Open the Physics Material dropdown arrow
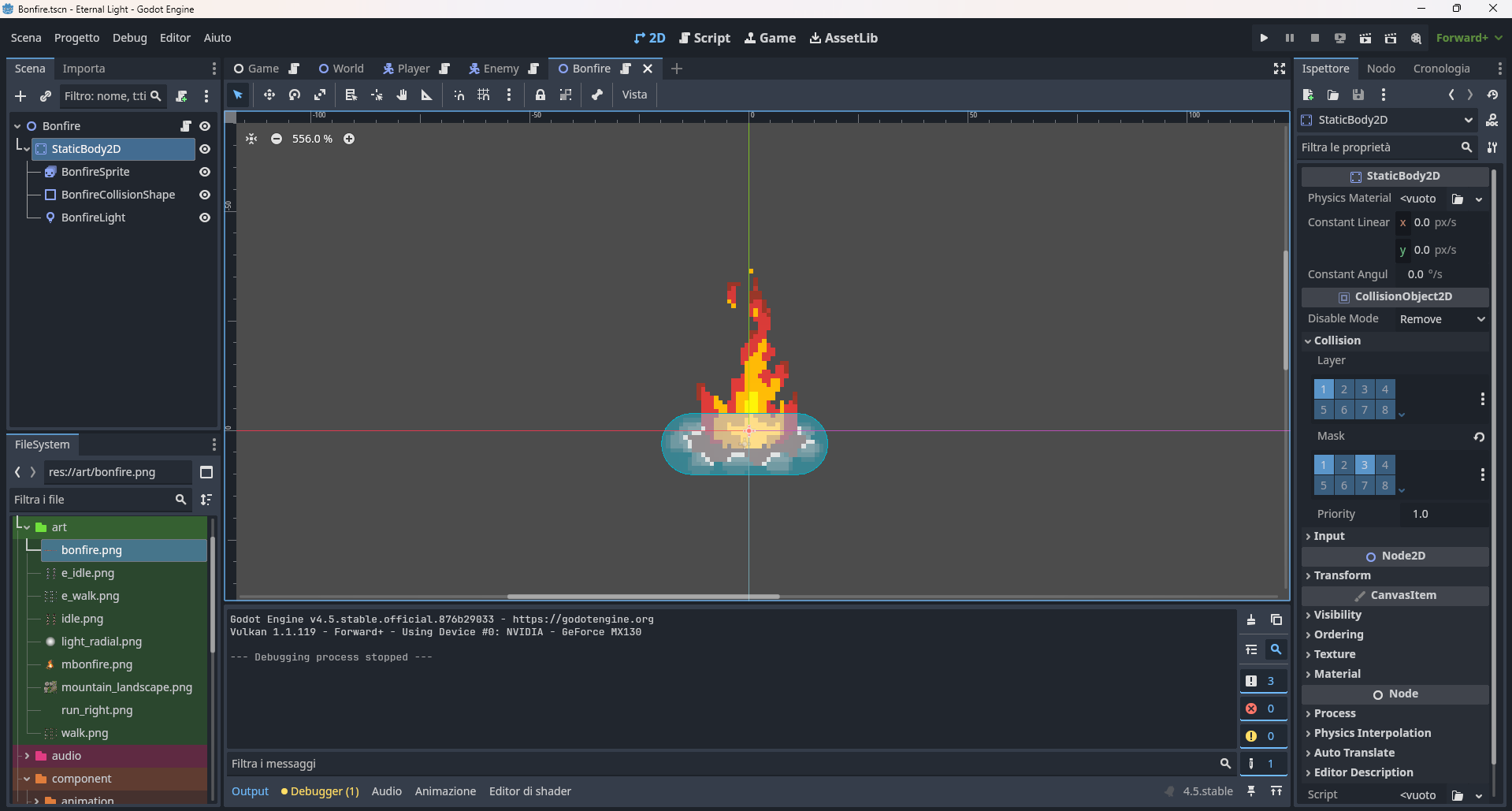 pyautogui.click(x=1479, y=199)
